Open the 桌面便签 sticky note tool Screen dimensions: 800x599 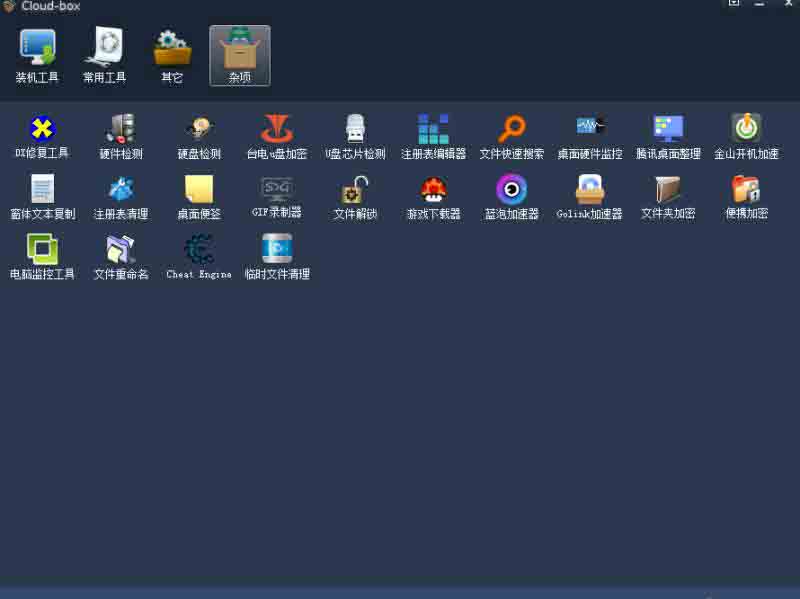199,197
